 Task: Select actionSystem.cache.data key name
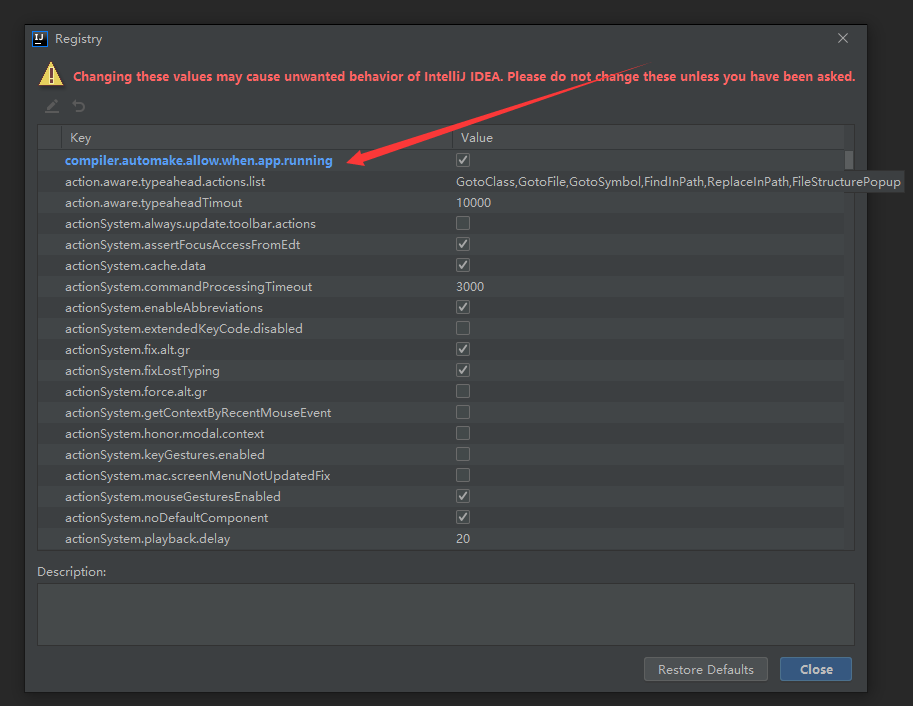point(135,266)
